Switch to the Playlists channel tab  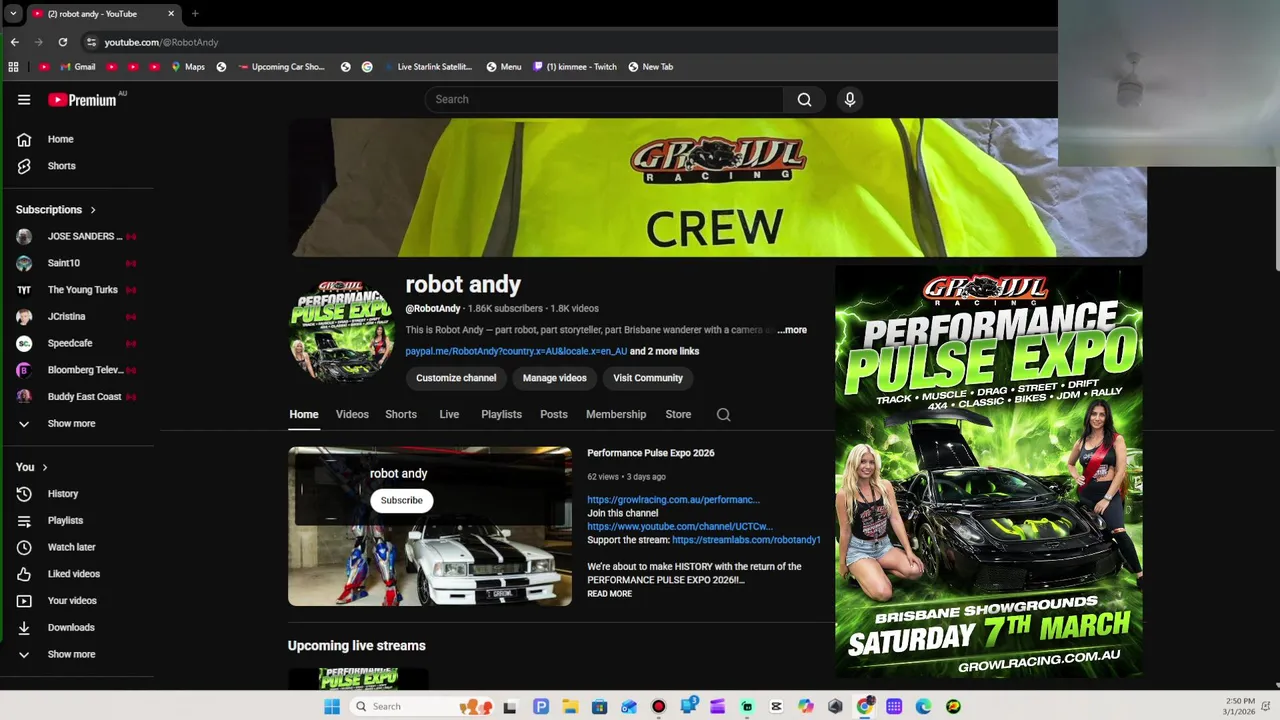[x=501, y=414]
